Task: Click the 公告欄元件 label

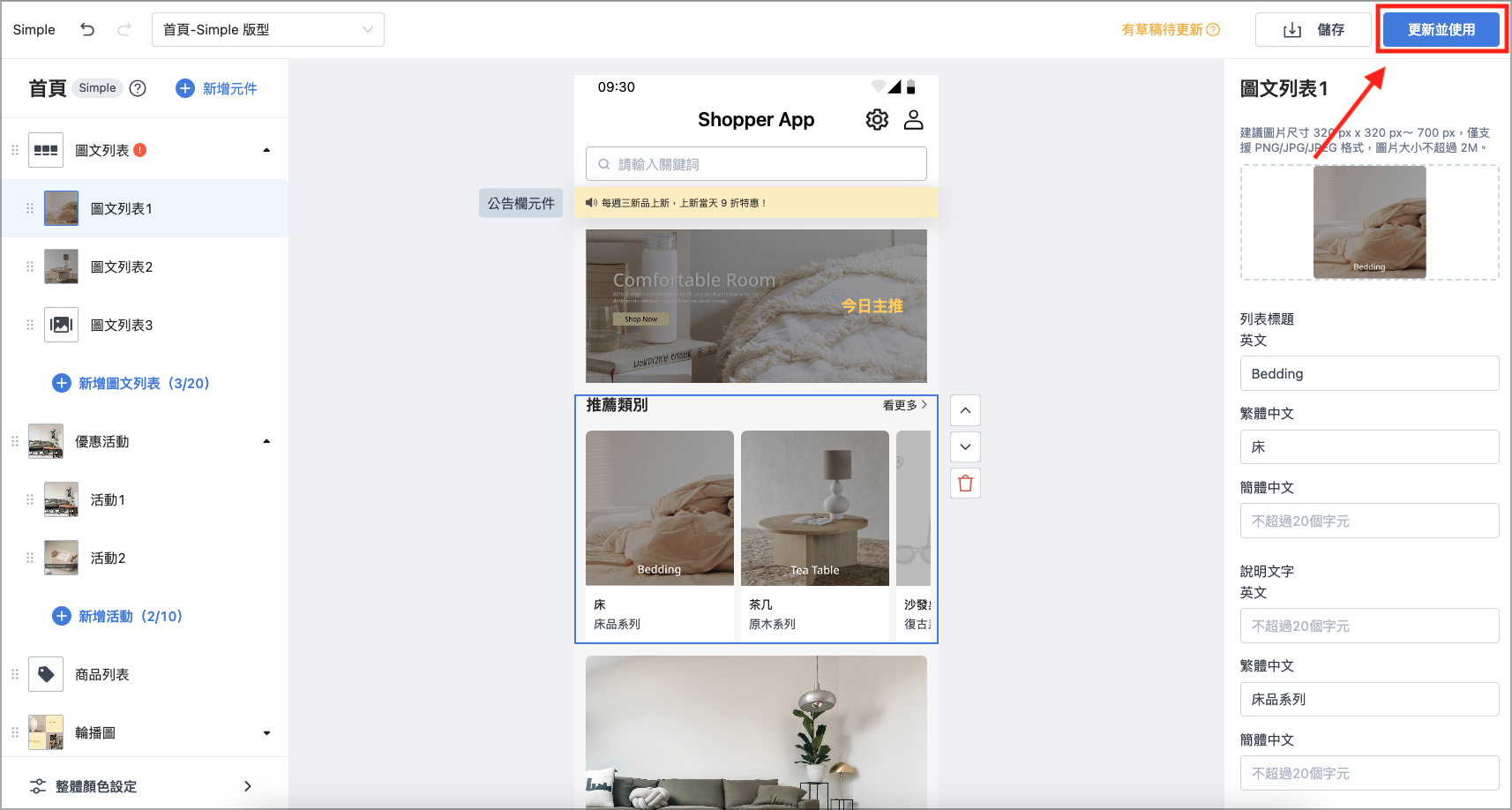Action: [x=521, y=203]
